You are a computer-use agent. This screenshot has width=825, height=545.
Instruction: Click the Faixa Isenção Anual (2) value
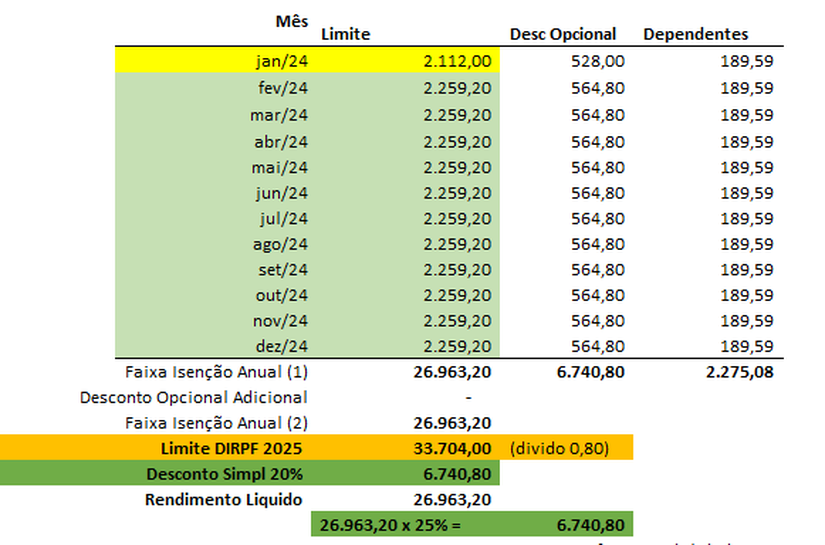(x=452, y=423)
